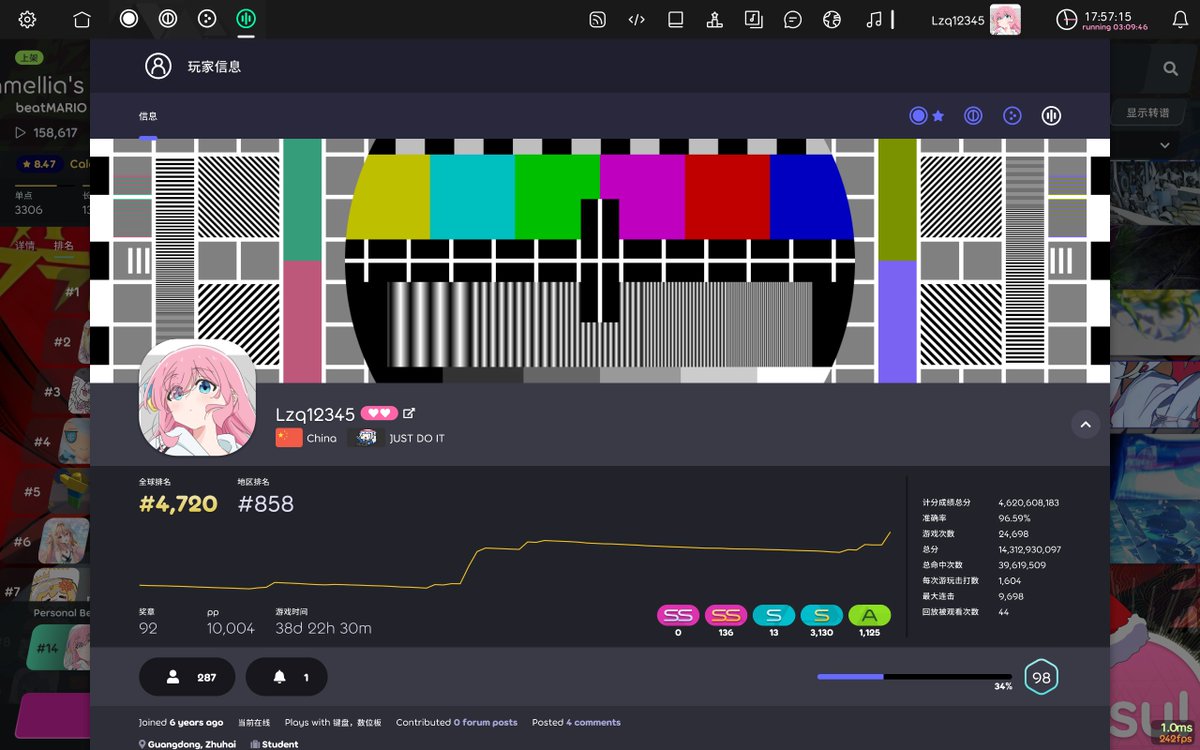Open notifications bell in top bar
This screenshot has height=750, width=1200.
click(1180, 19)
